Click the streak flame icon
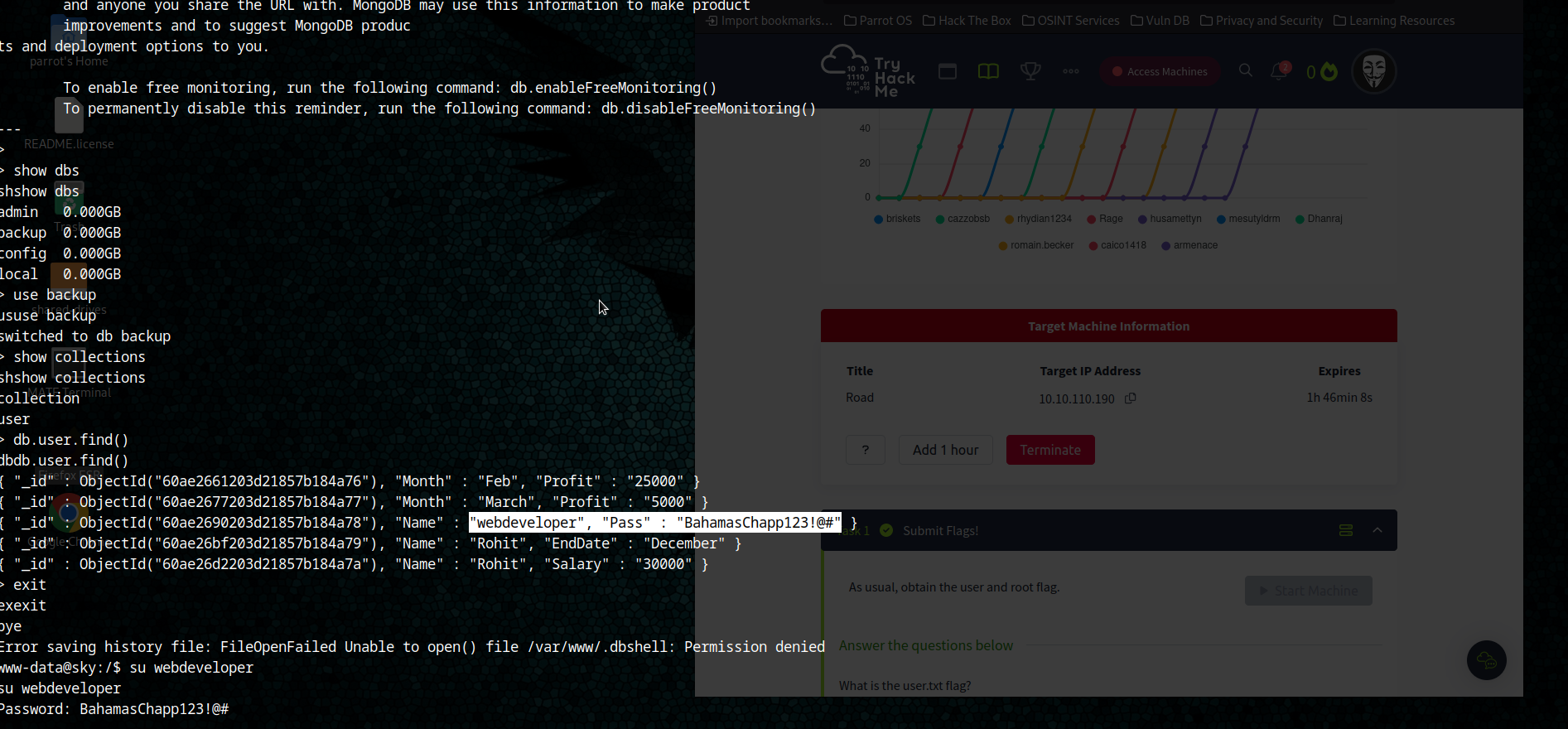Viewport: 1568px width, 729px height. click(1329, 72)
